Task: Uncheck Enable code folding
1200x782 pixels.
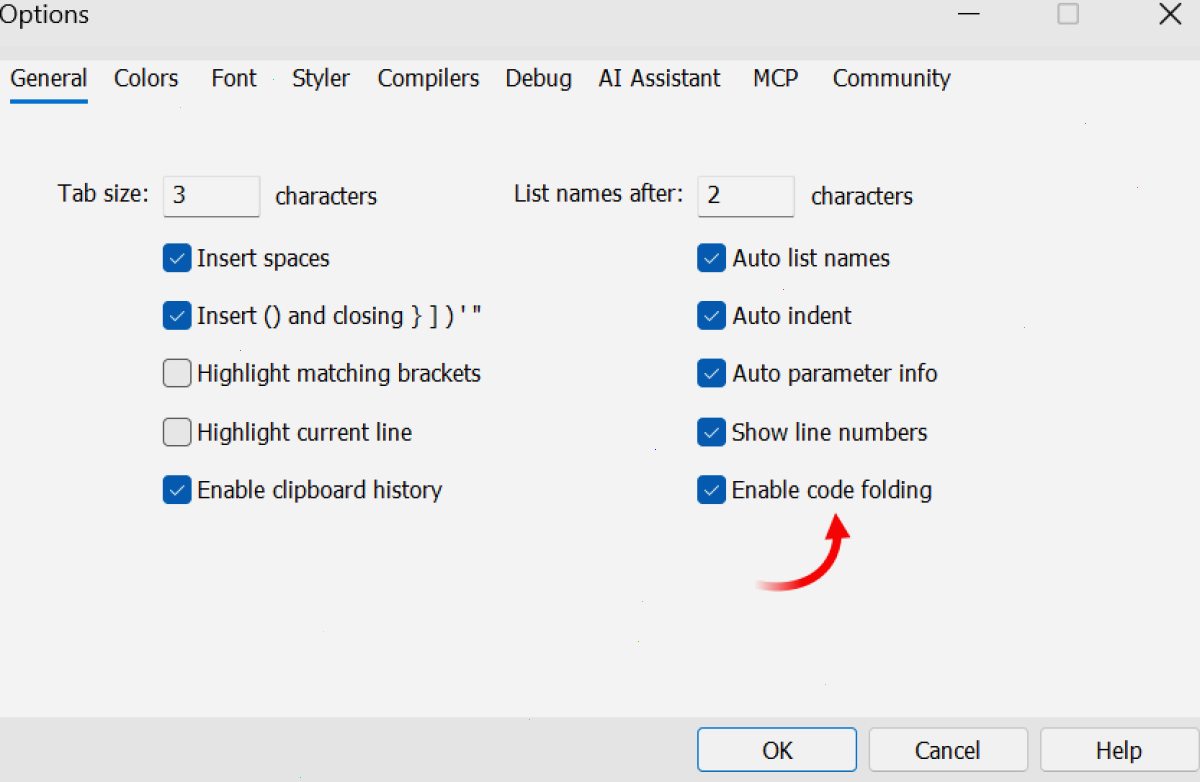Action: [711, 490]
